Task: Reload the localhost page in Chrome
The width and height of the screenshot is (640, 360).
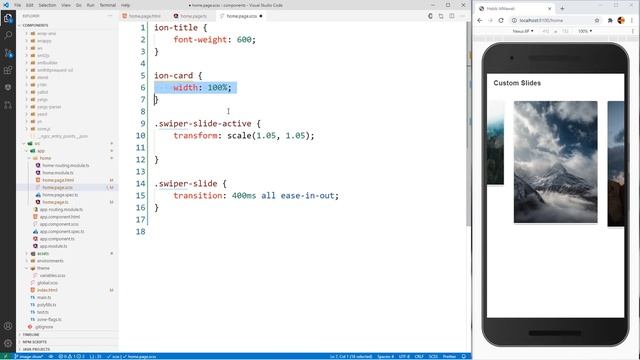Action: tap(501, 20)
